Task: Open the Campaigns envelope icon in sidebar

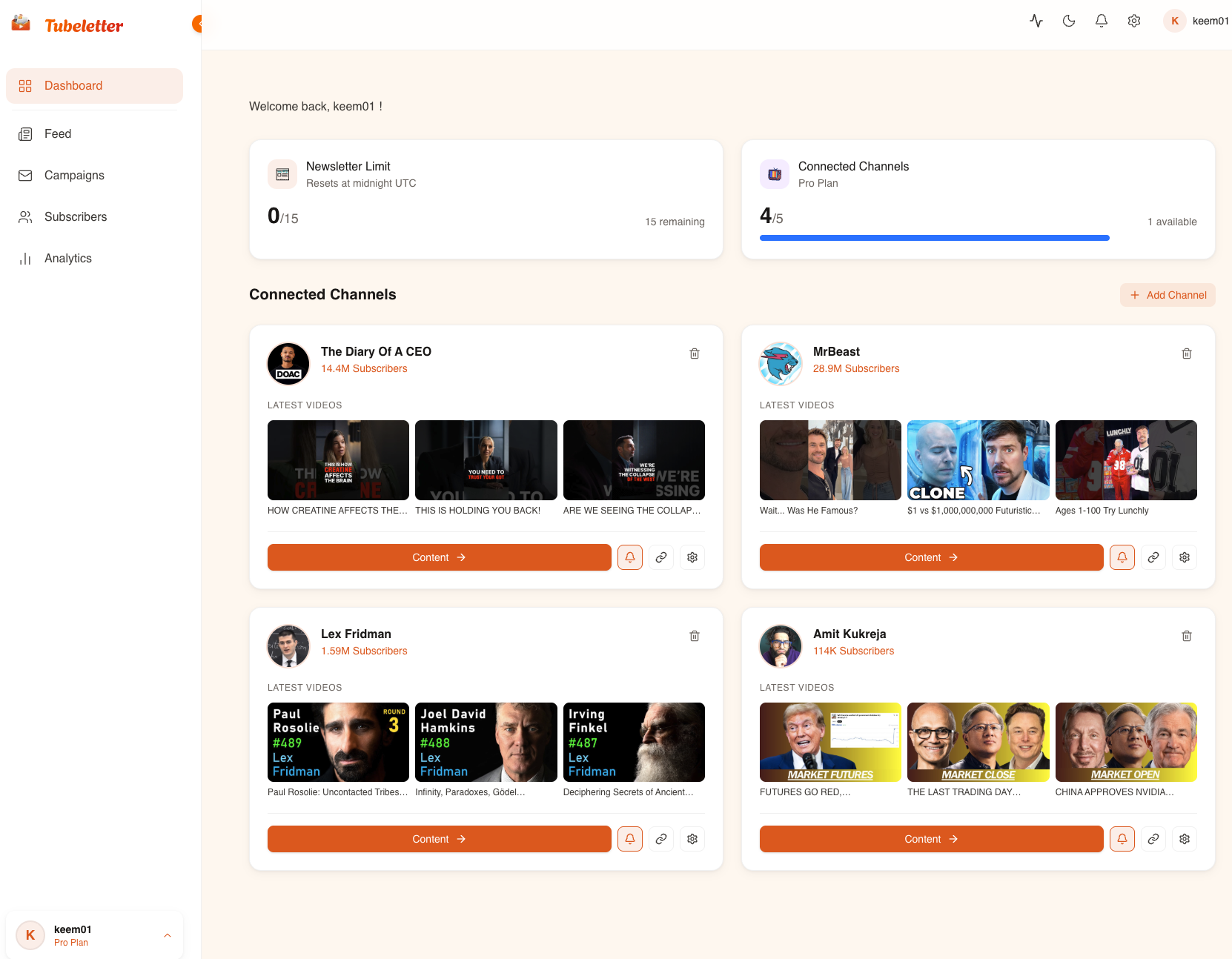Action: (25, 175)
